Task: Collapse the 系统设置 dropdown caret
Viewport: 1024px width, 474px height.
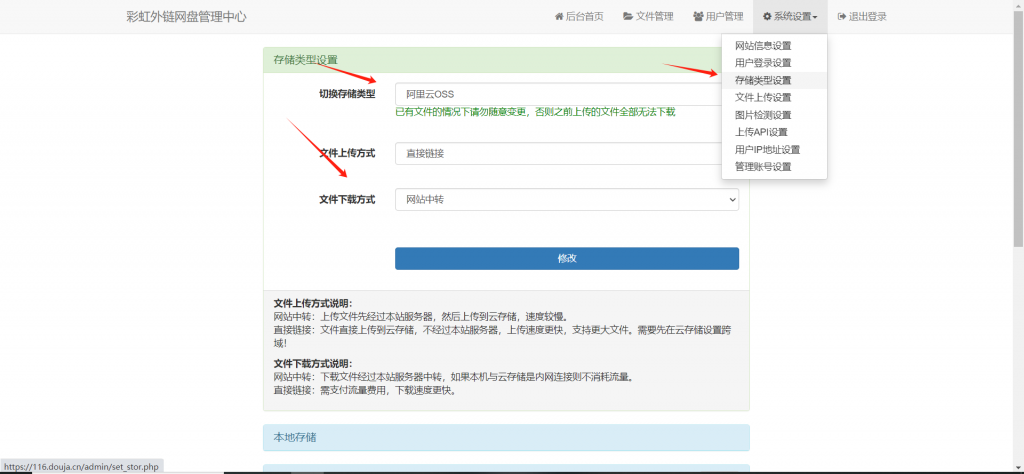Action: 815,18
